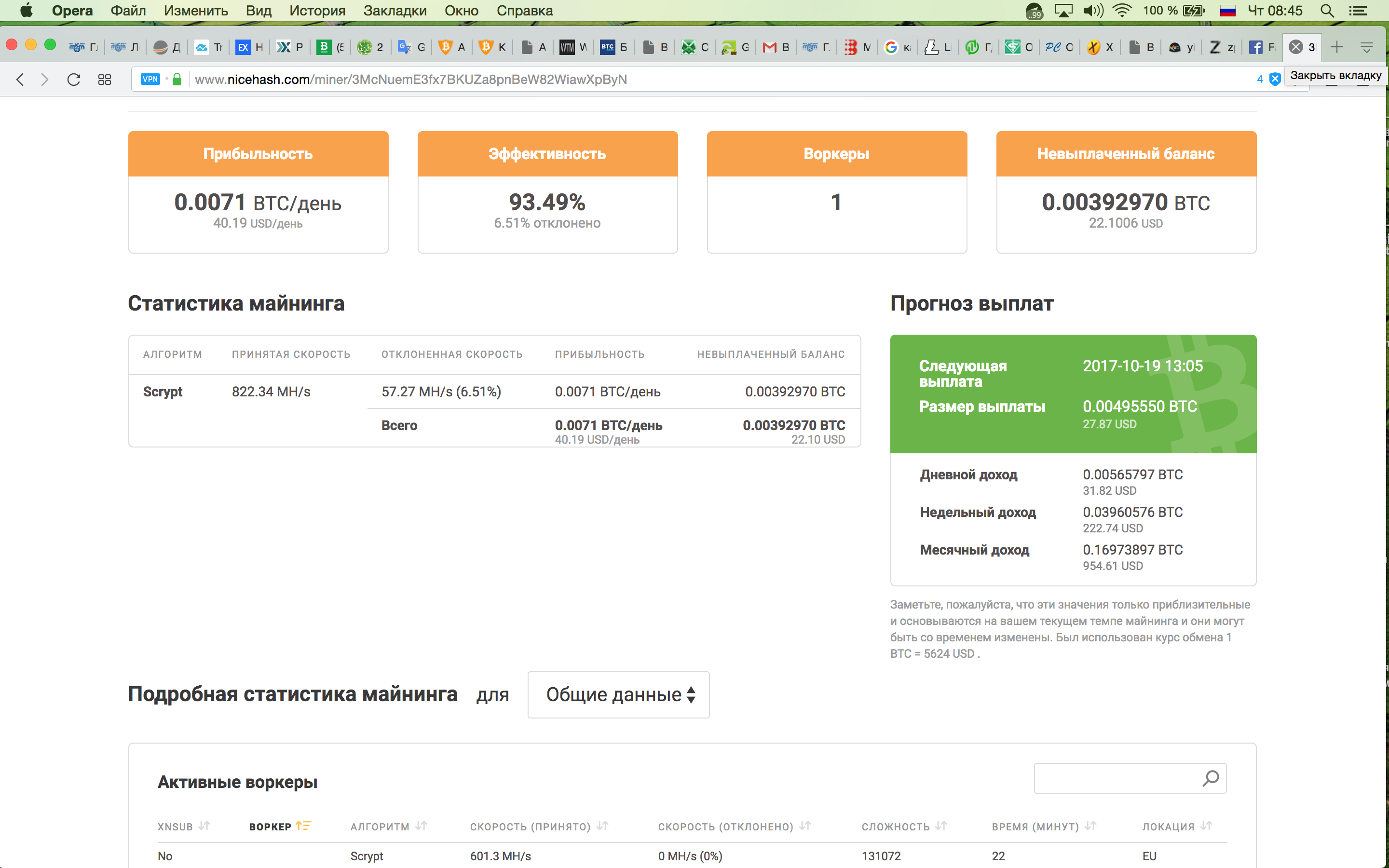The height and width of the screenshot is (868, 1389).
Task: Click the battery 100 % indicator
Action: 1174,11
